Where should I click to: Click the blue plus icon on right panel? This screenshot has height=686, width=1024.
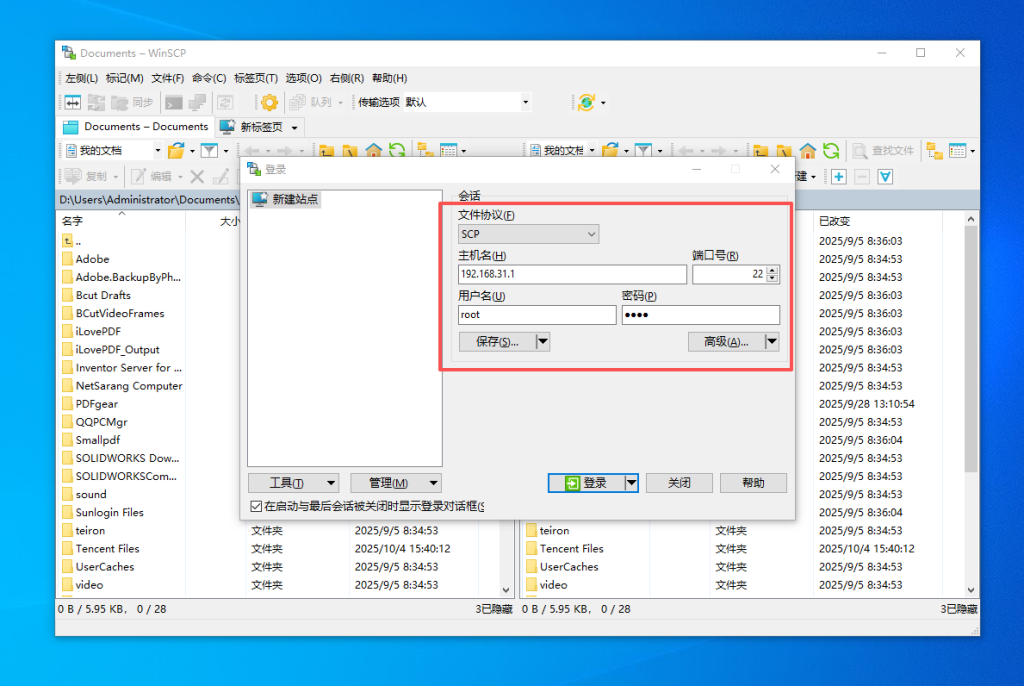[838, 177]
